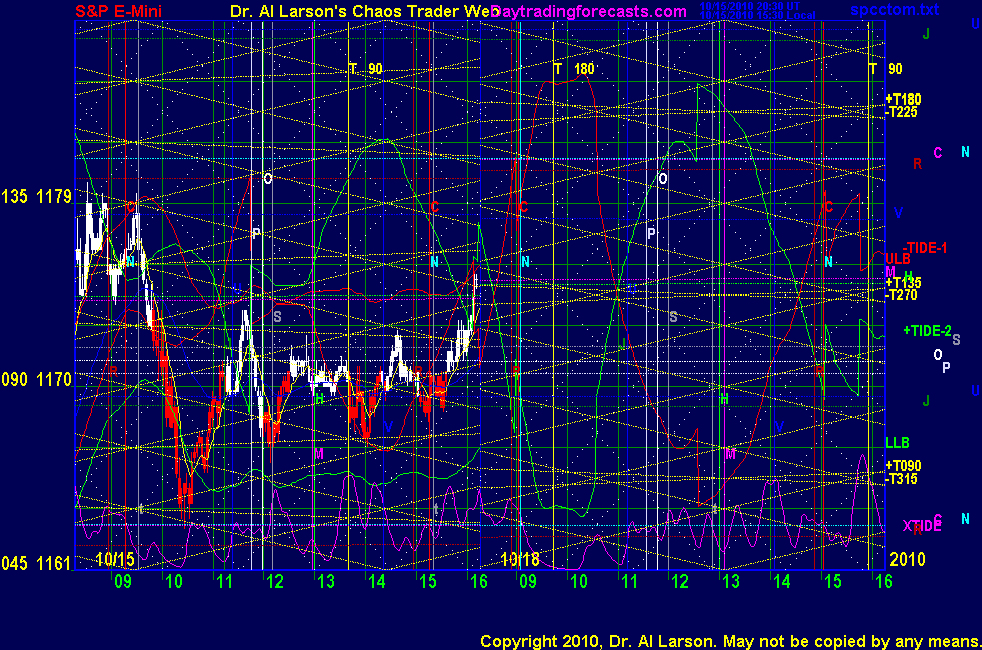
Task: Click the "-T225" level label
Action: [901, 112]
